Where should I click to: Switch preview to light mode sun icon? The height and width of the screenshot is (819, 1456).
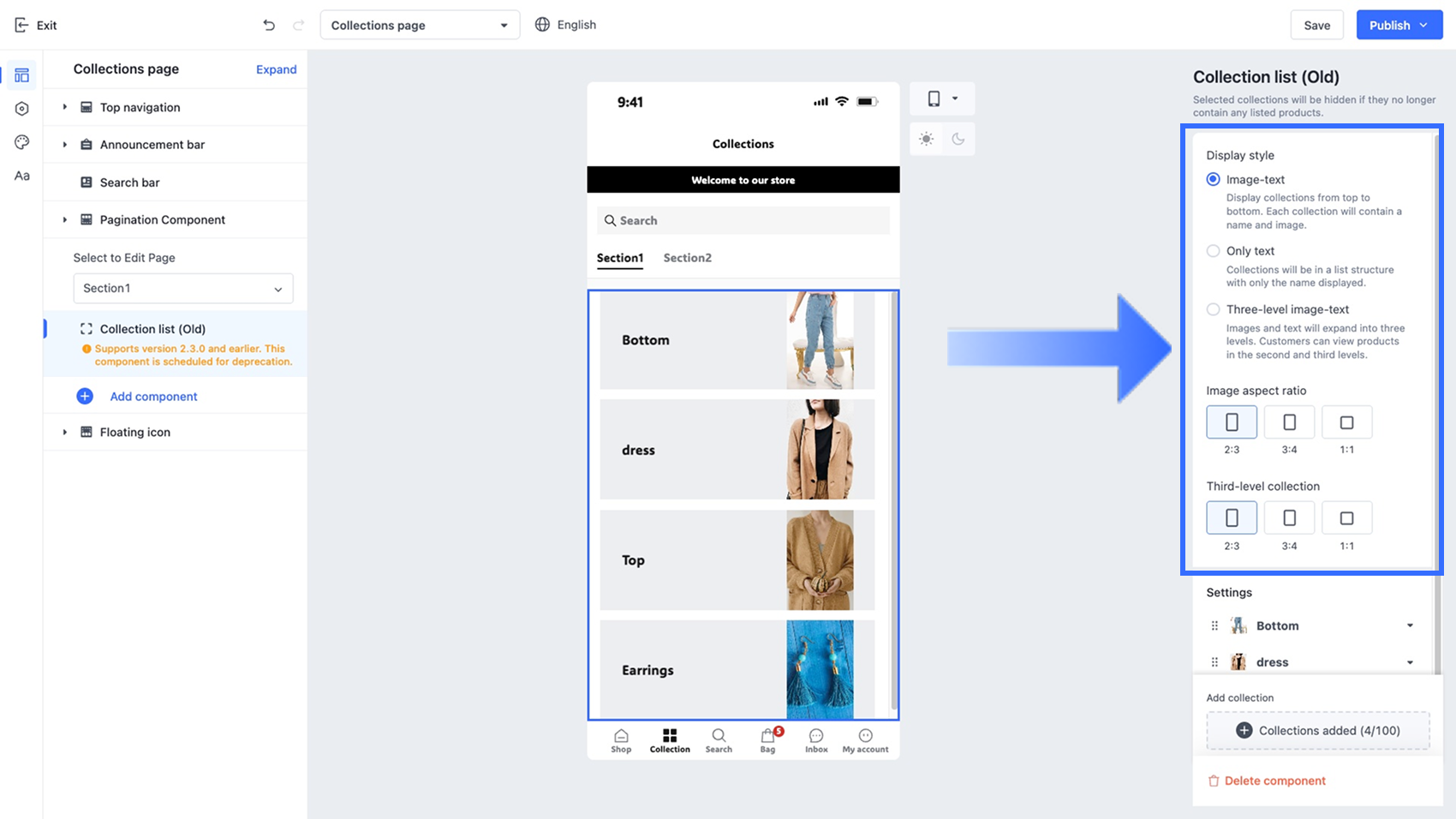point(926,139)
